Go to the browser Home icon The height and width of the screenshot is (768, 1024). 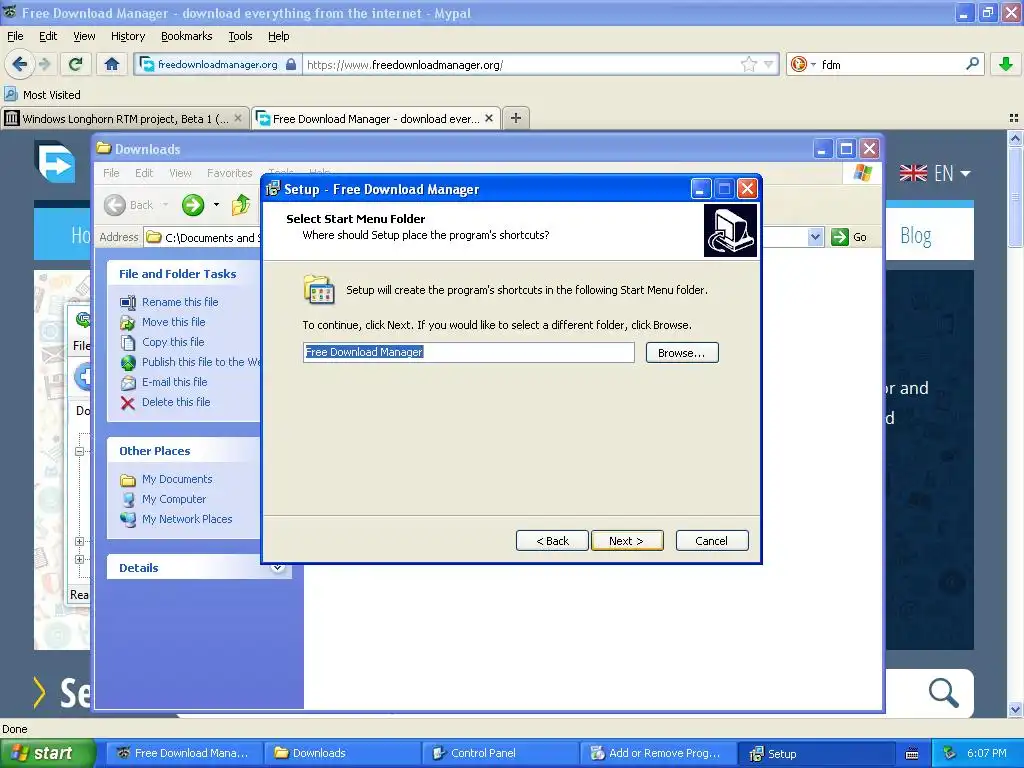click(x=112, y=64)
